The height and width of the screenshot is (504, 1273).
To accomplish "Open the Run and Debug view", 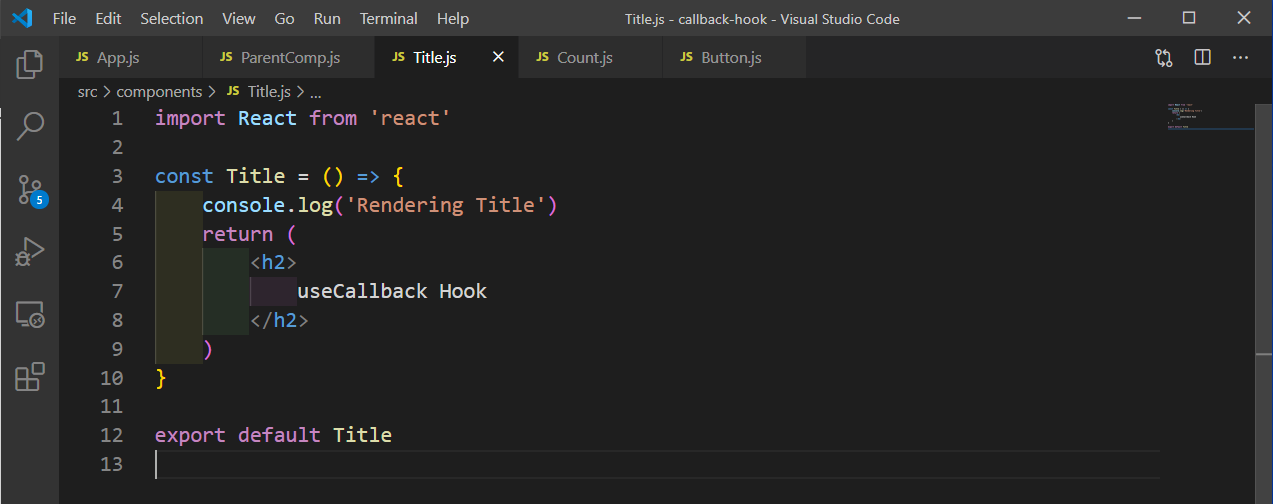I will (30, 252).
